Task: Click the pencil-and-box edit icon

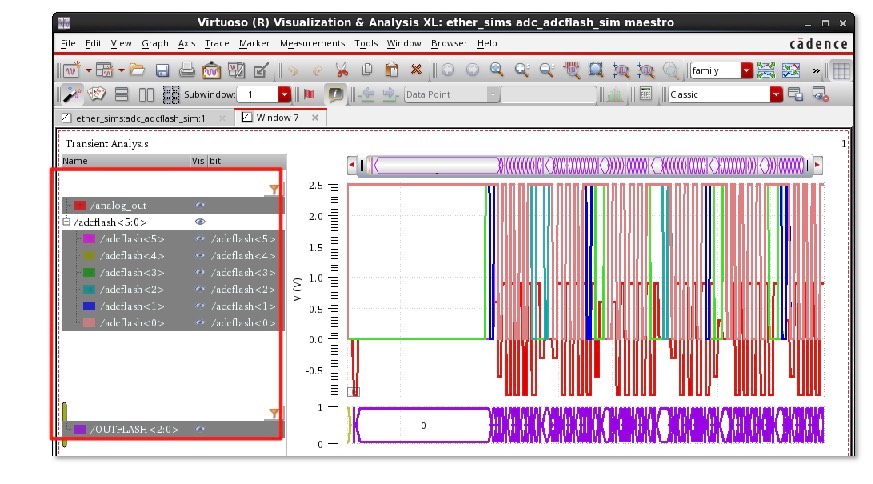Action: (261, 71)
